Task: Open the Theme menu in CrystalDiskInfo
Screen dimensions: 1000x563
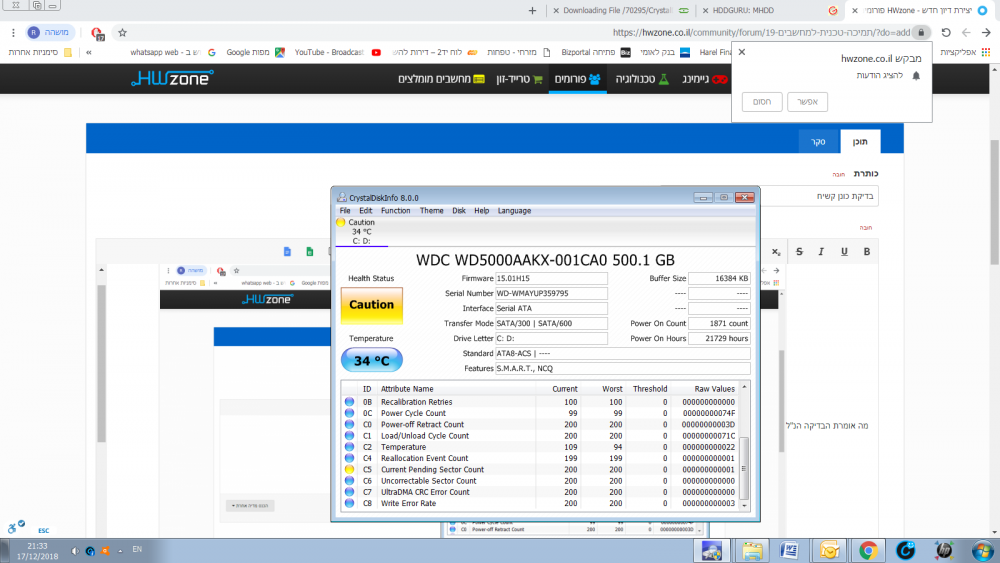Action: (432, 210)
